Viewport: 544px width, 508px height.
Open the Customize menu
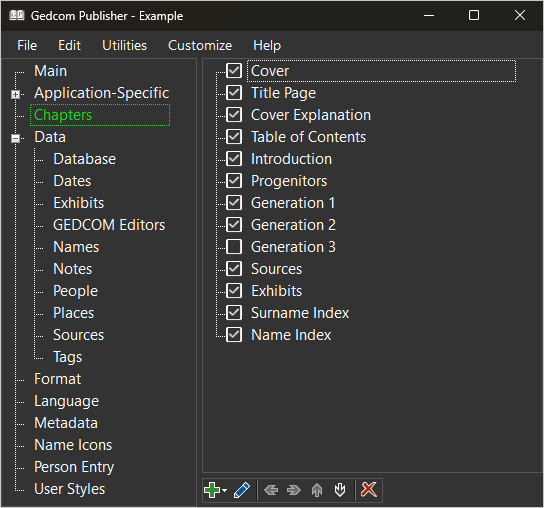tap(200, 45)
